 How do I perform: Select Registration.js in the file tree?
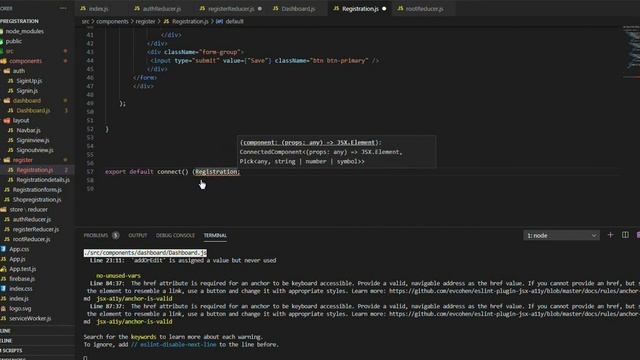[35, 170]
